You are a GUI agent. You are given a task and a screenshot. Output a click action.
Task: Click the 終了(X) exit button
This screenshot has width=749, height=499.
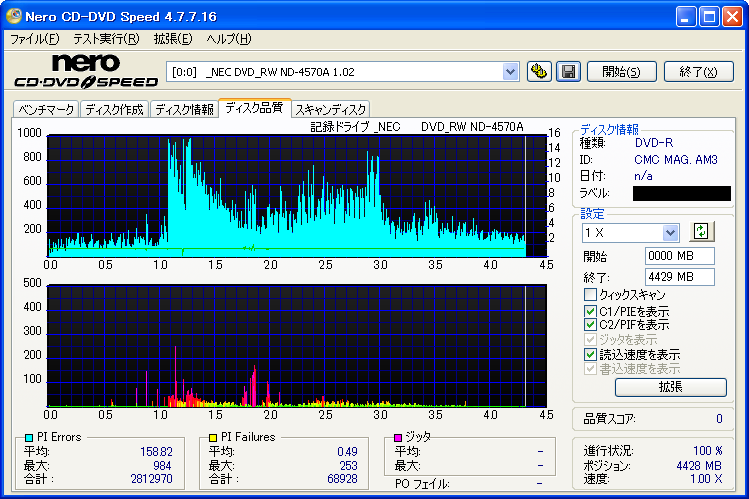tap(698, 72)
